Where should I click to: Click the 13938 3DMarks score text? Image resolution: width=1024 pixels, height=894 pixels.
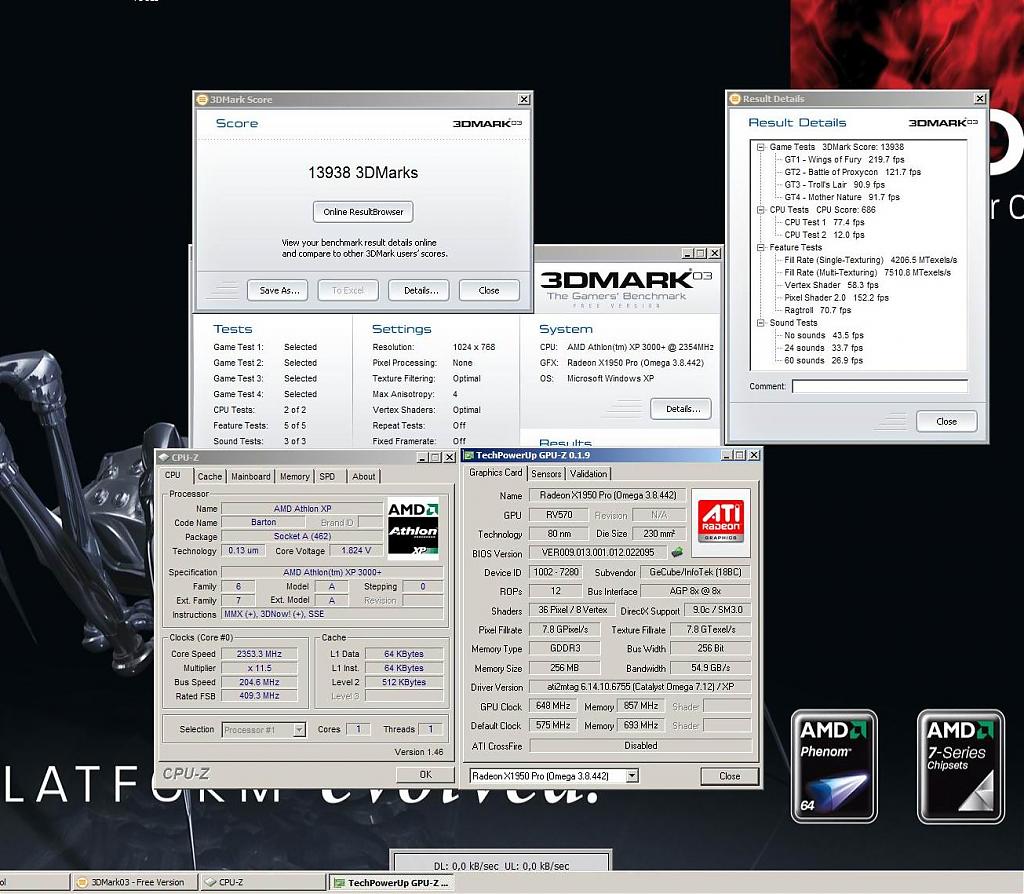point(363,173)
